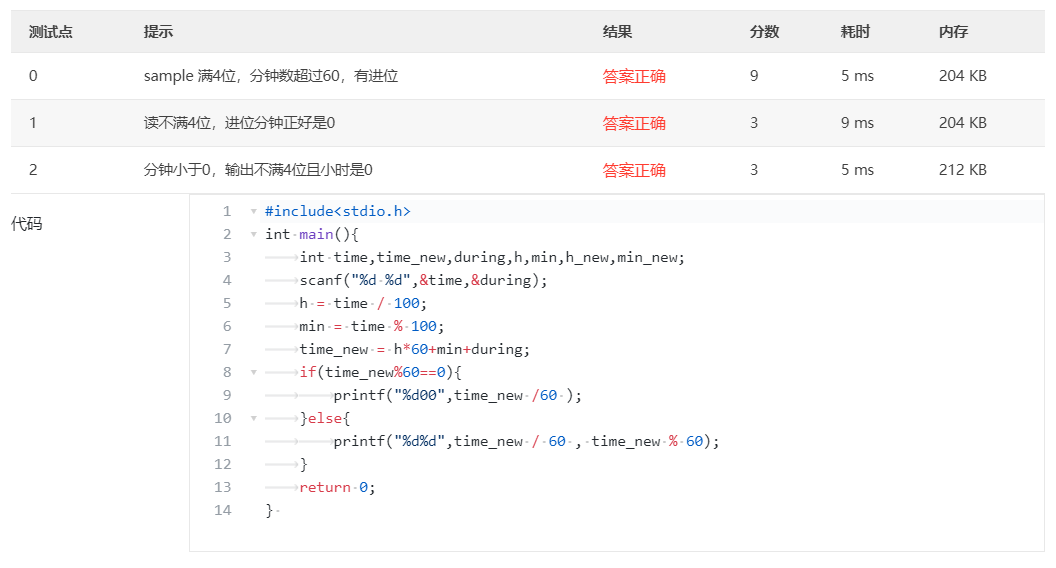Image resolution: width=1056 pixels, height=568 pixels.
Task: Collapse the if block fold arrow at line 8
Action: pyautogui.click(x=254, y=372)
